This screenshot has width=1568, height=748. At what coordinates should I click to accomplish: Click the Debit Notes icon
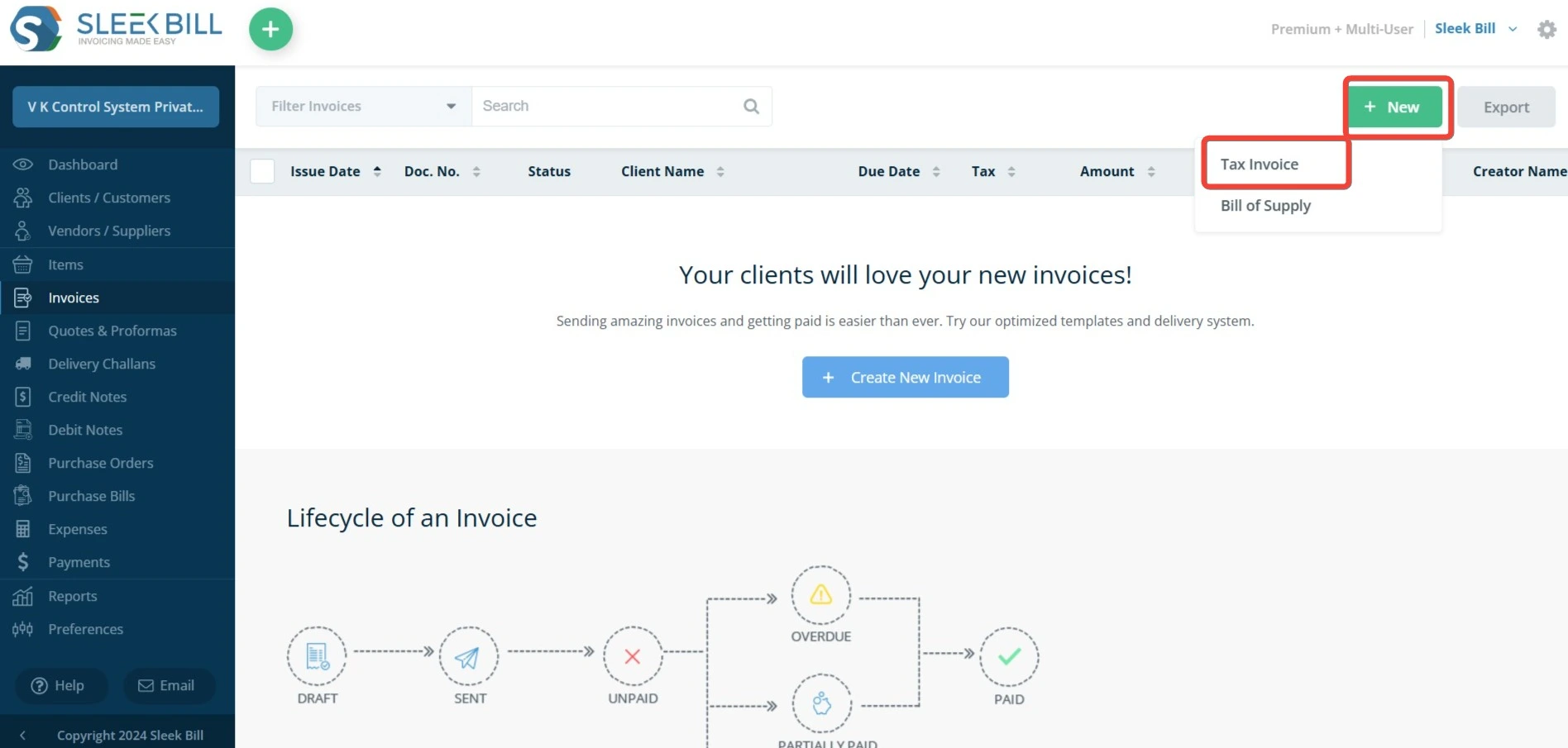coord(23,430)
